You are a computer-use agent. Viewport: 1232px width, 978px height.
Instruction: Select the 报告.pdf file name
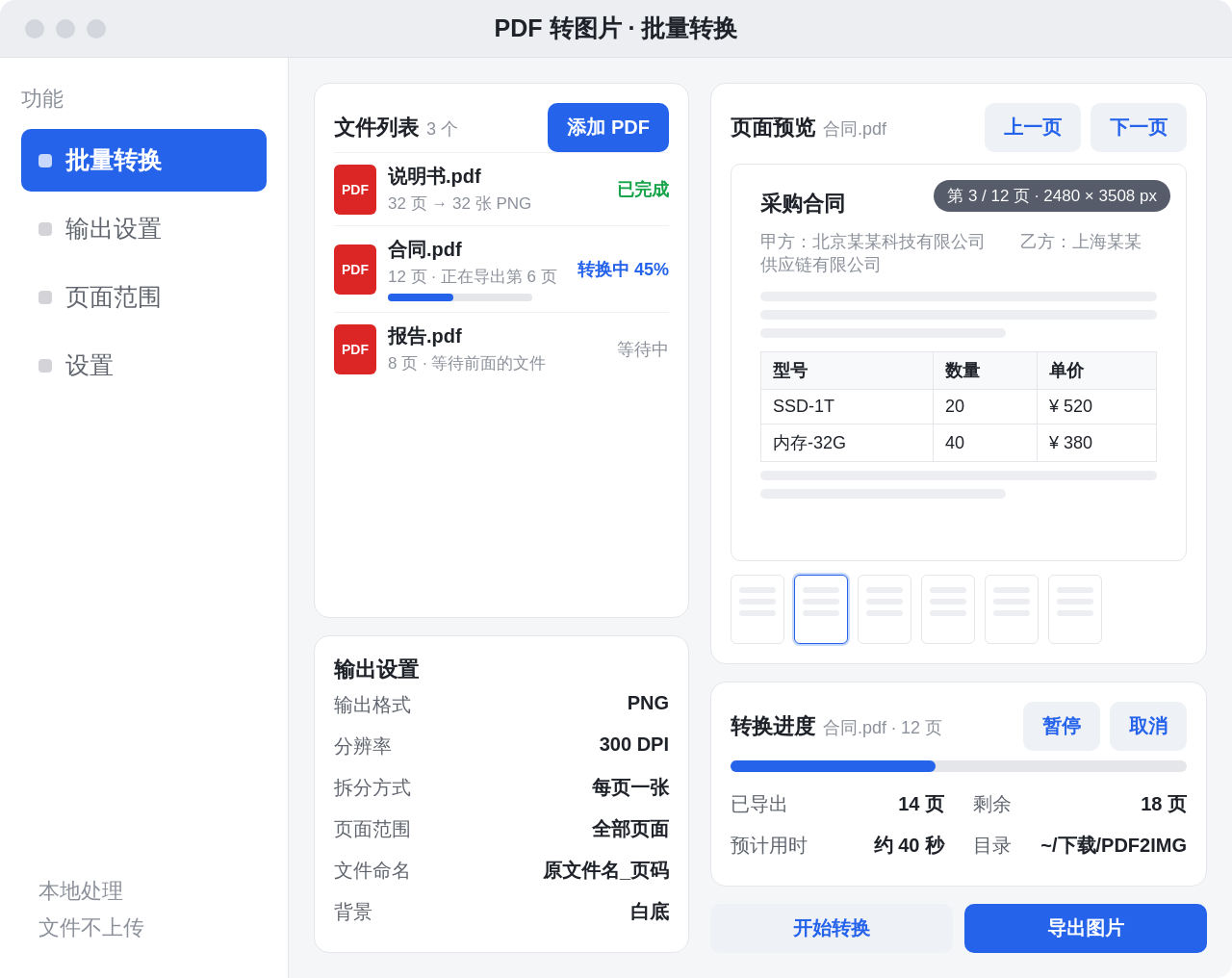[x=424, y=336]
